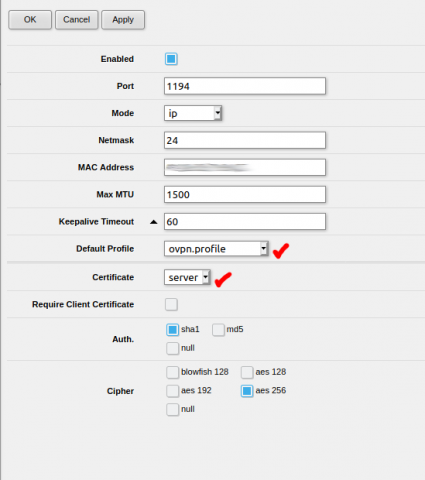Toggle the sha1 auth checkbox

pyautogui.click(x=173, y=330)
